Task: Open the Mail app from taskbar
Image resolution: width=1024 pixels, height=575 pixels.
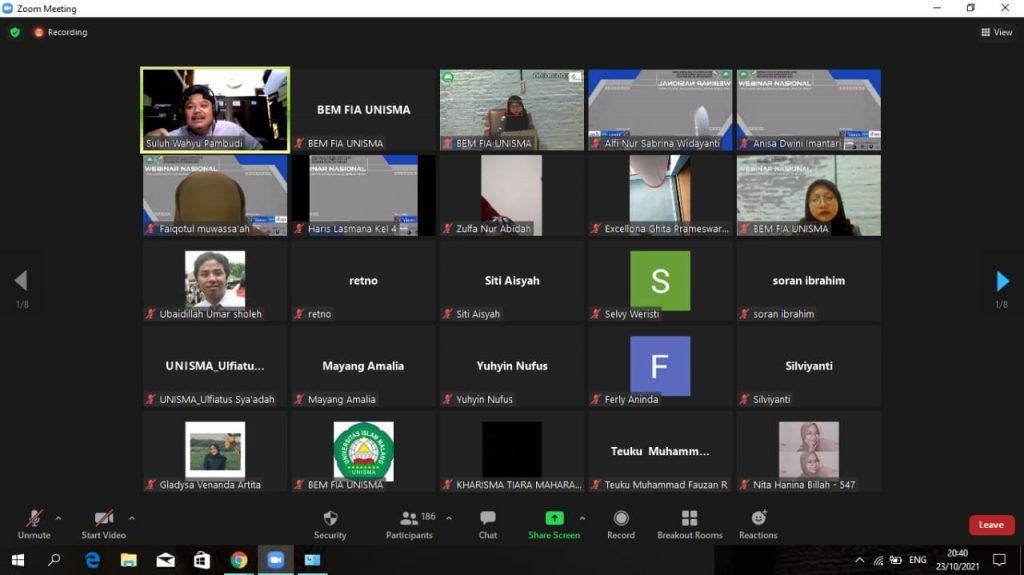Action: click(165, 560)
